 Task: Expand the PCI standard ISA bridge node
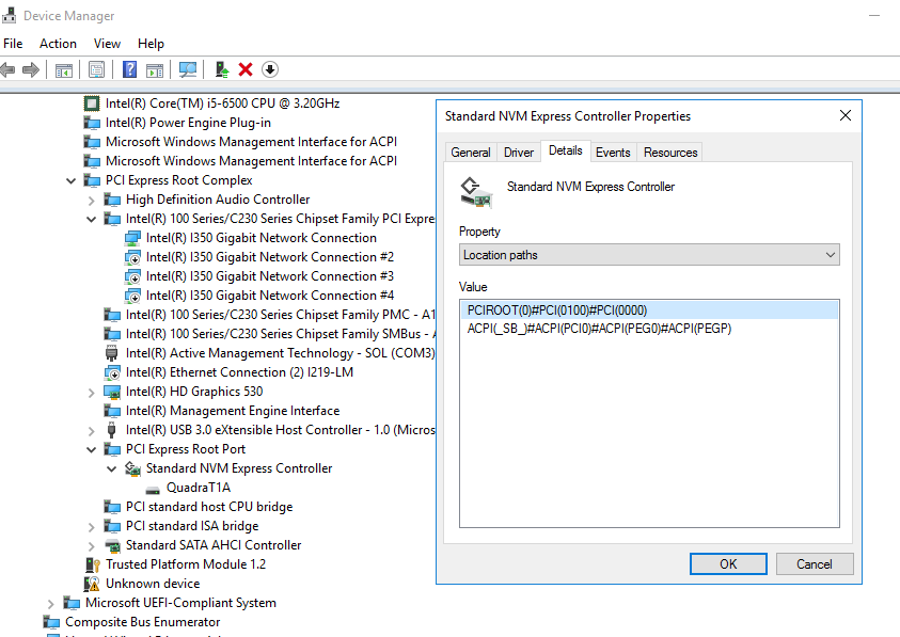pos(91,527)
